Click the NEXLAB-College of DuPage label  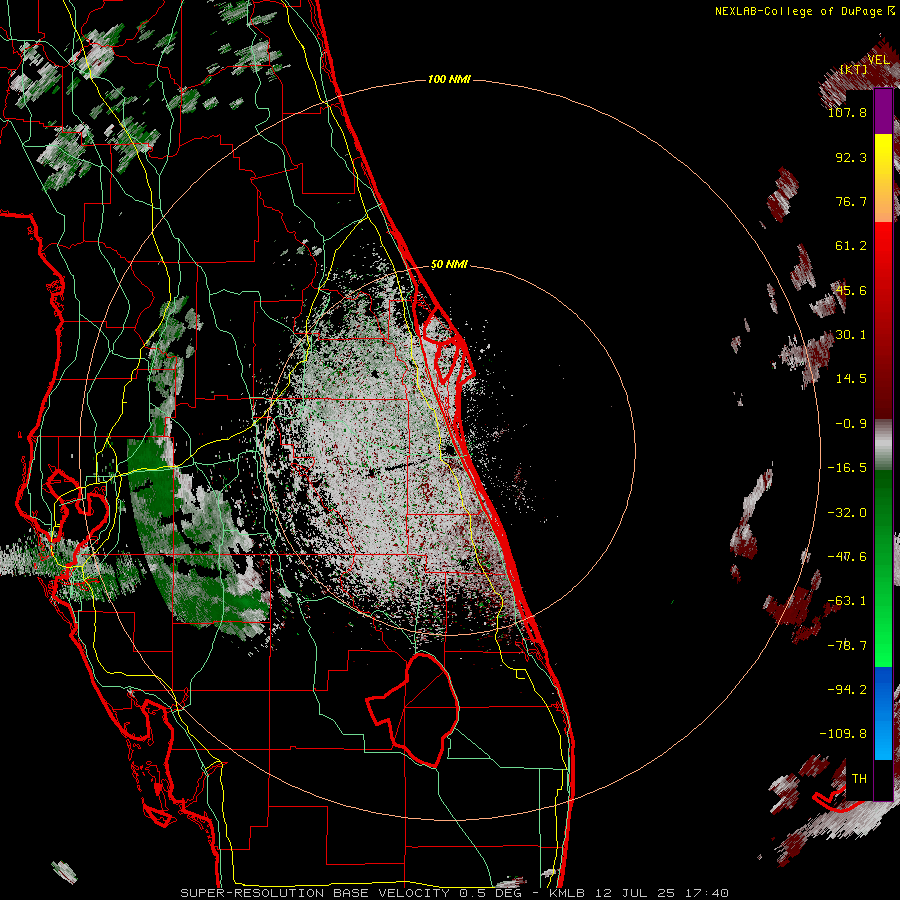804,11
